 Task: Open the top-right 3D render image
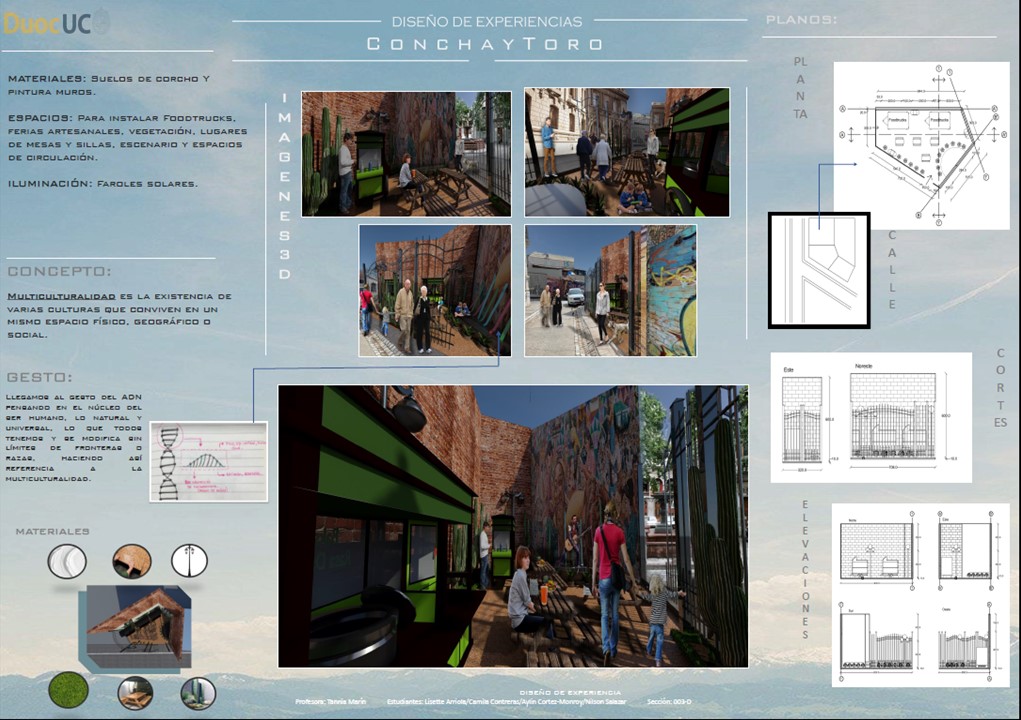(626, 152)
